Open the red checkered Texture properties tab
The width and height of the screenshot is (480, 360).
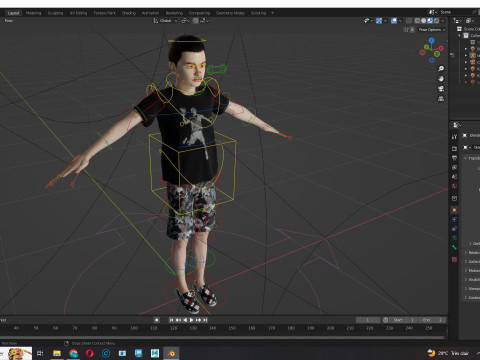(x=454, y=259)
